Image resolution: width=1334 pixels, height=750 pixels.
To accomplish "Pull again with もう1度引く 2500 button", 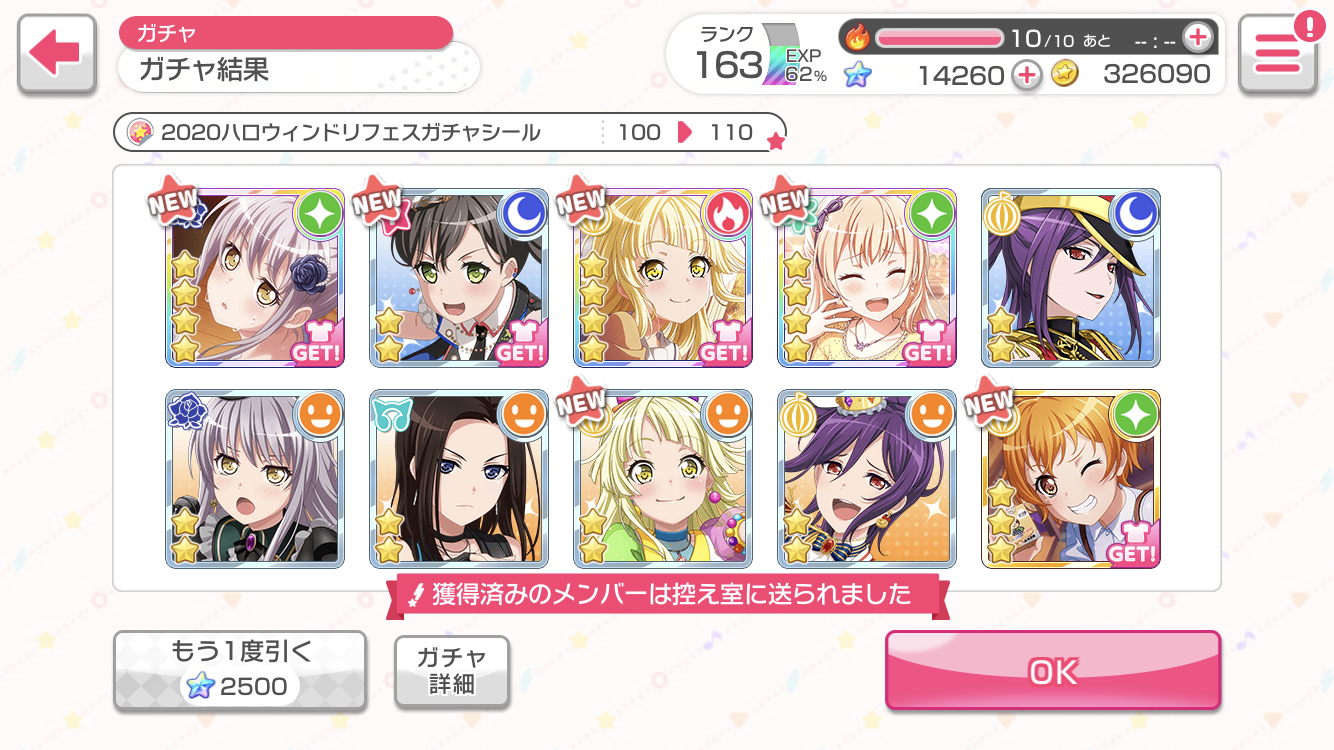I will (239, 671).
